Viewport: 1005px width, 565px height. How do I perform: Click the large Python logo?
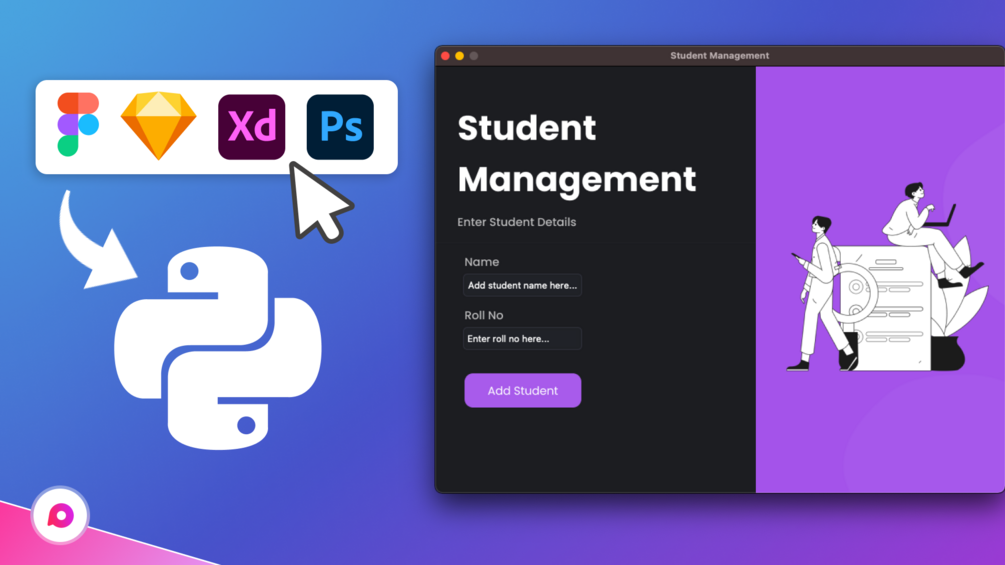(218, 348)
